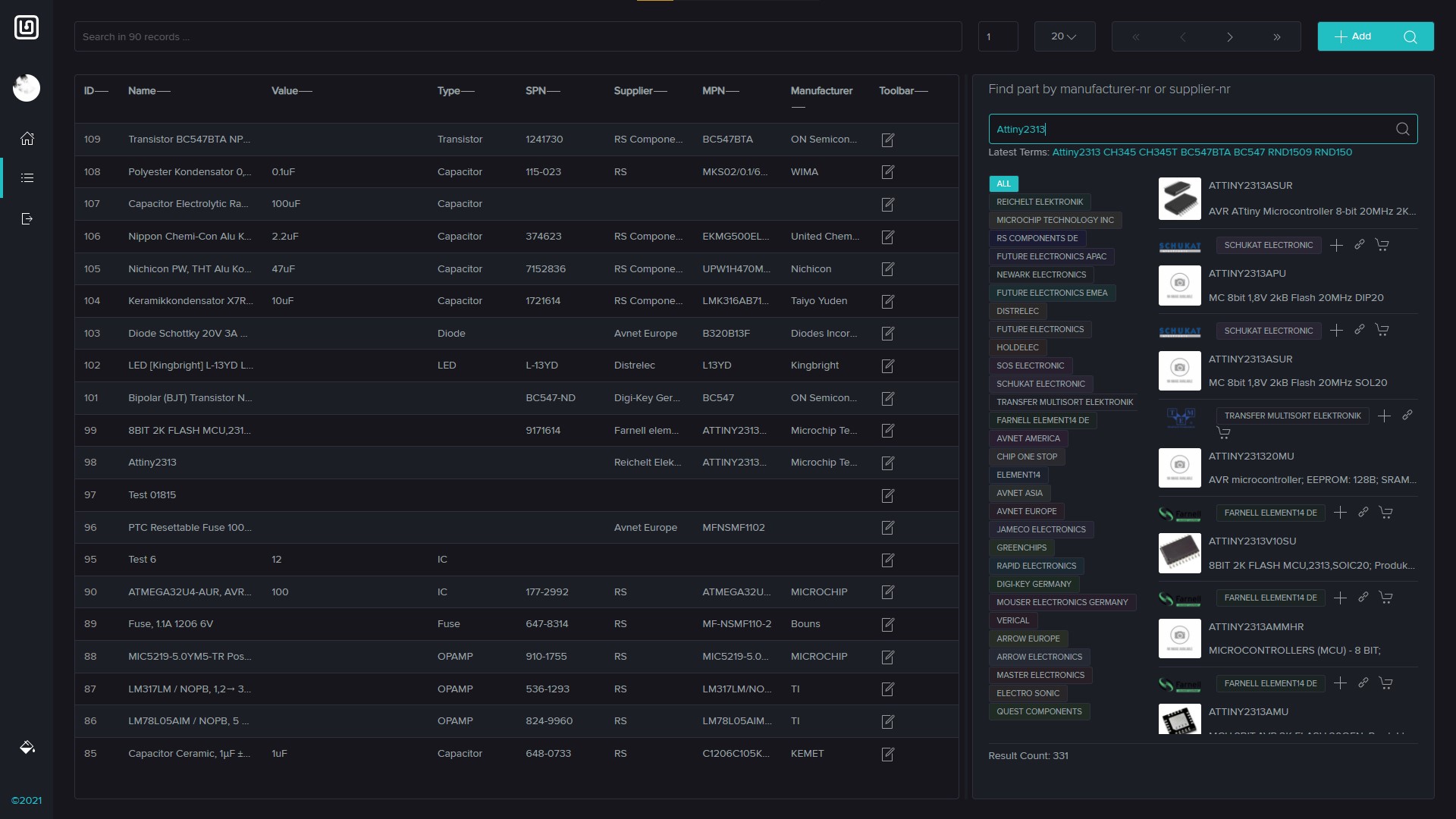This screenshot has height=819, width=1456.
Task: Click the page number input field
Action: point(998,36)
